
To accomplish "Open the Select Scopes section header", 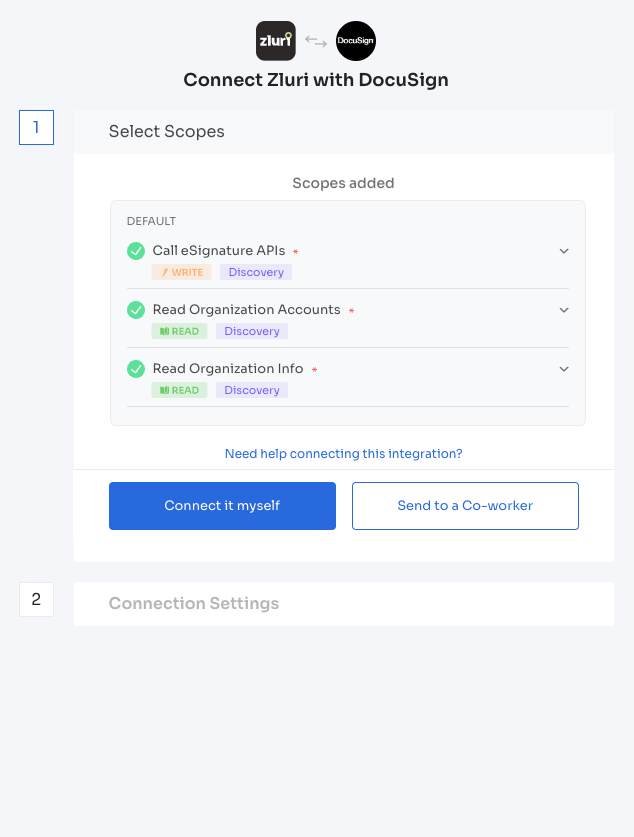I will [x=344, y=132].
